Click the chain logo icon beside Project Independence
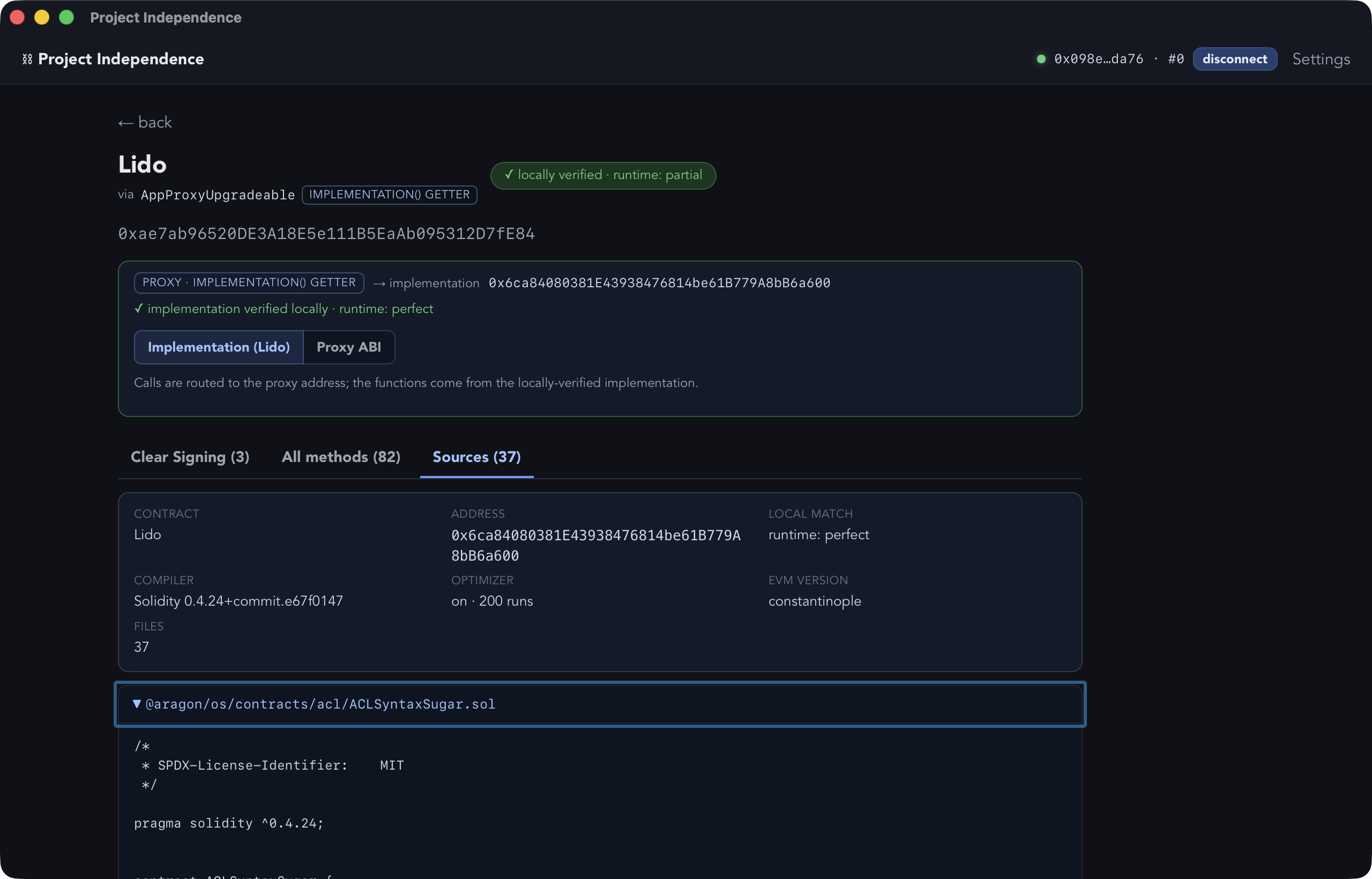Screen dimensions: 1372x879 pyautogui.click(x=27, y=59)
